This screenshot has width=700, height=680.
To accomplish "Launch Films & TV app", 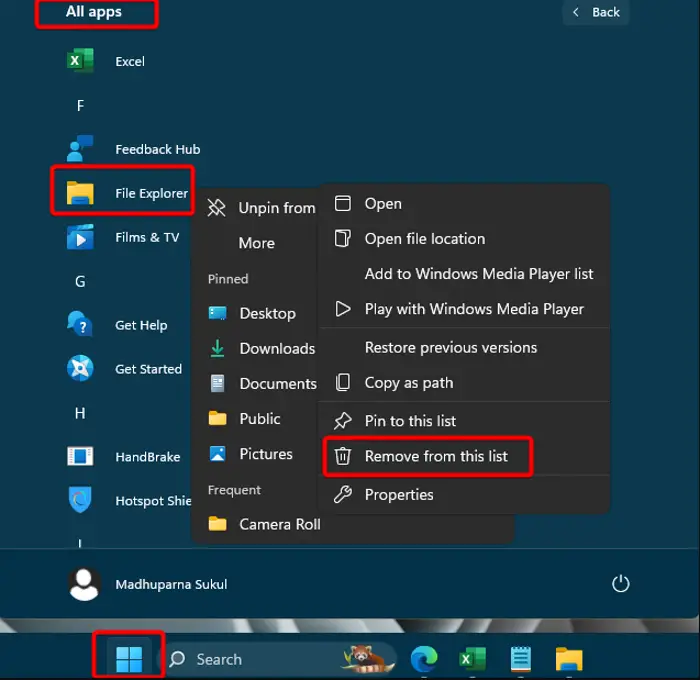I will (x=123, y=237).
